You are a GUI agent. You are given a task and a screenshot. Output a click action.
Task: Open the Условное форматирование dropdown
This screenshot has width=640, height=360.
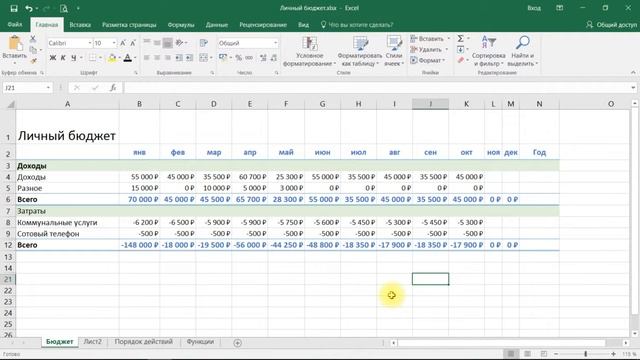coord(309,51)
